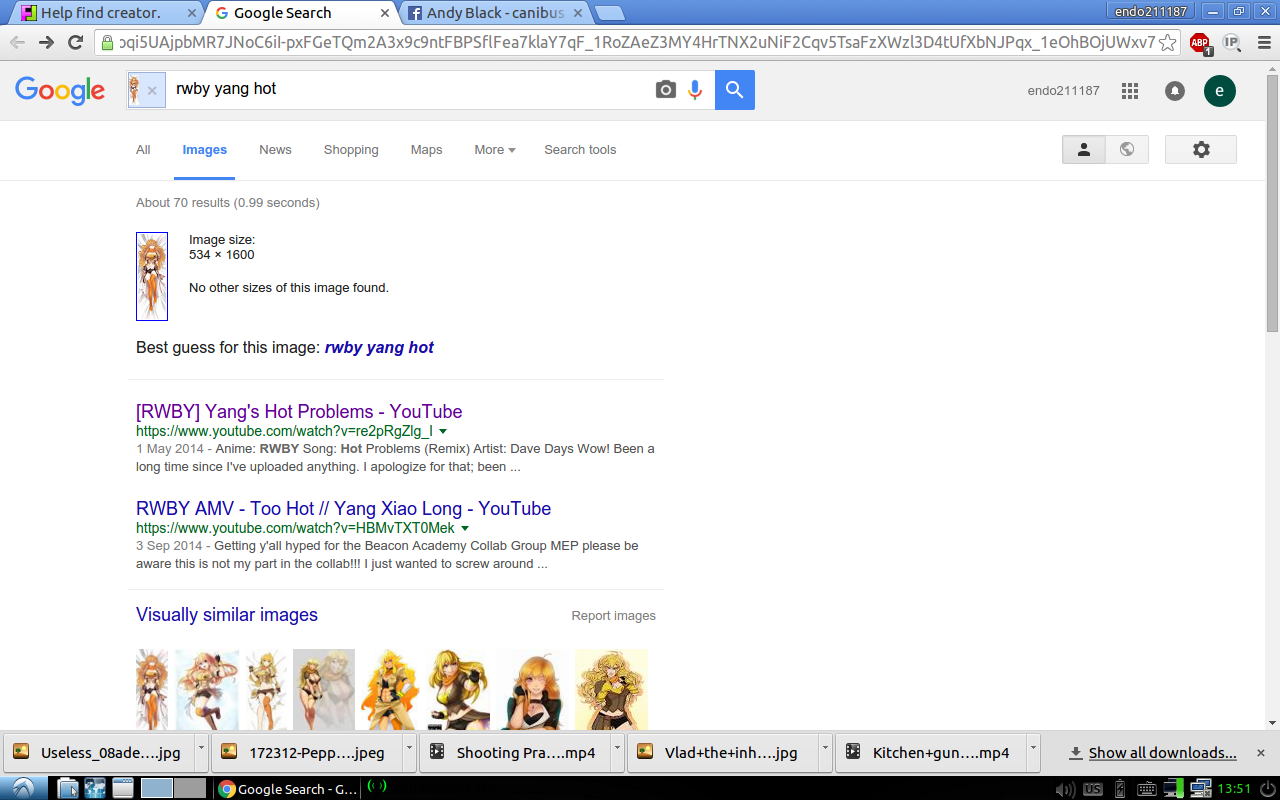
Task: Expand the More search categories dropdown
Action: coord(495,150)
